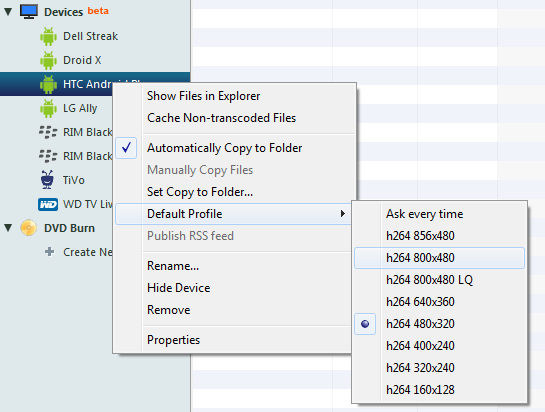Expand the Default Profile submenu arrow
The image size is (545, 412).
343,213
